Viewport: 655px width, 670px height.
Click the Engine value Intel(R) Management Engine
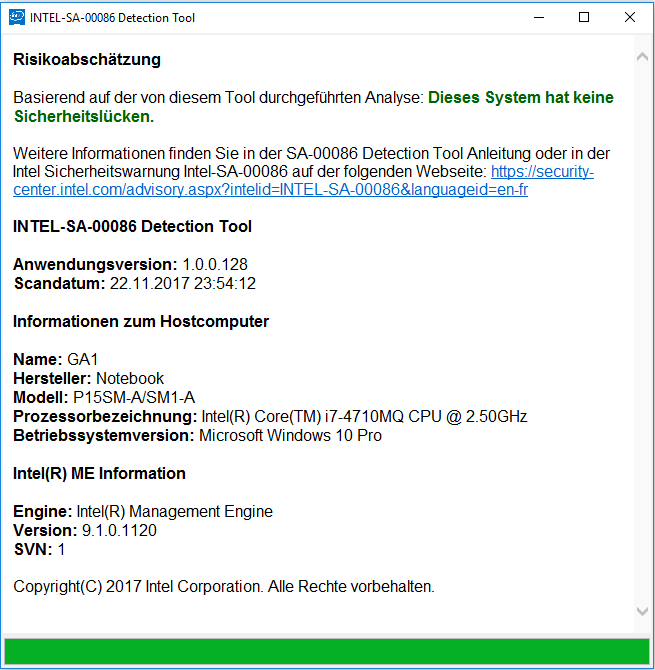point(174,511)
